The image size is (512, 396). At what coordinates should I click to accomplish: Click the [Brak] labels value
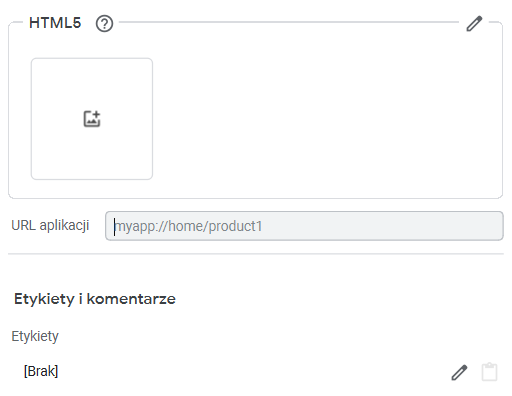coord(41,371)
